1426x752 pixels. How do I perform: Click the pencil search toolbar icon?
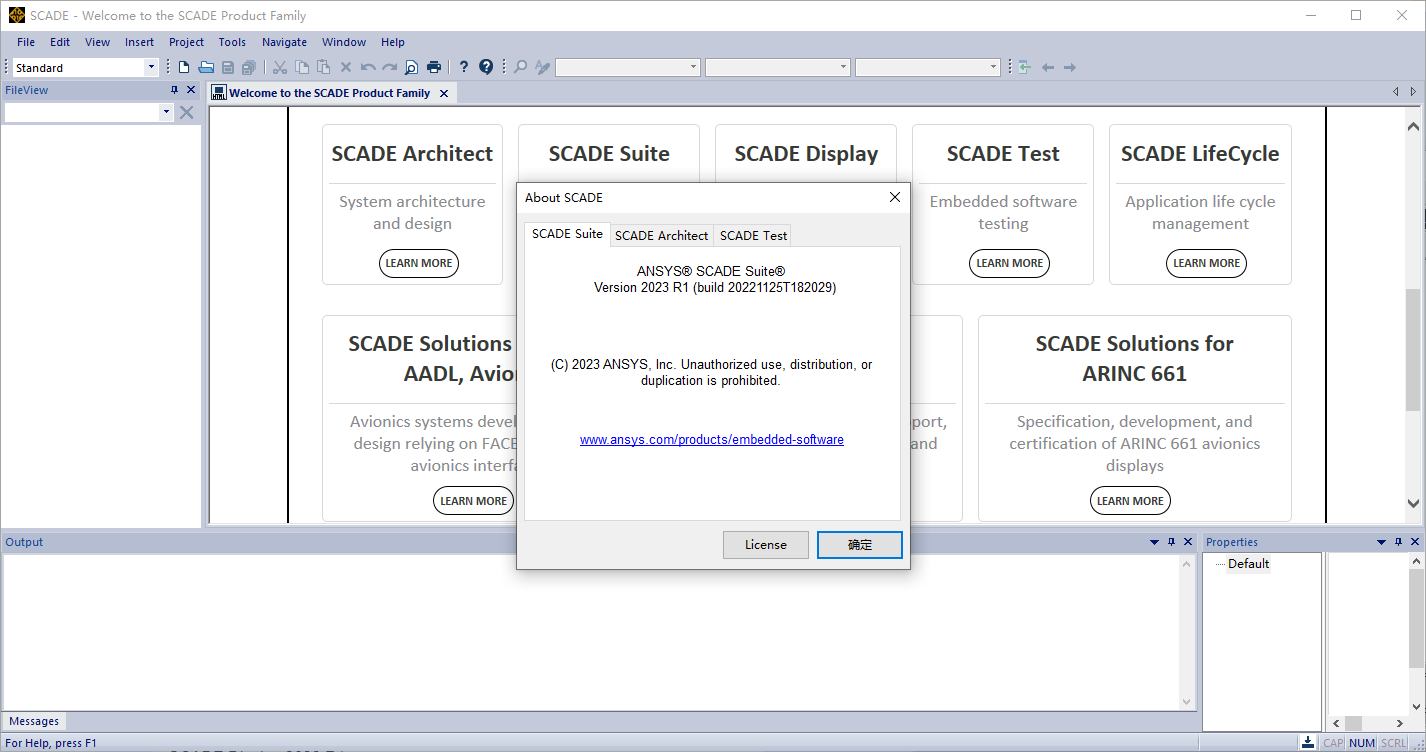542,67
